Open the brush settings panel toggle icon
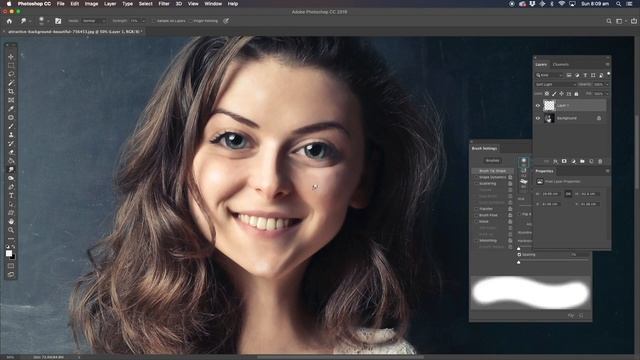The image size is (640, 360). pyautogui.click(x=58, y=21)
